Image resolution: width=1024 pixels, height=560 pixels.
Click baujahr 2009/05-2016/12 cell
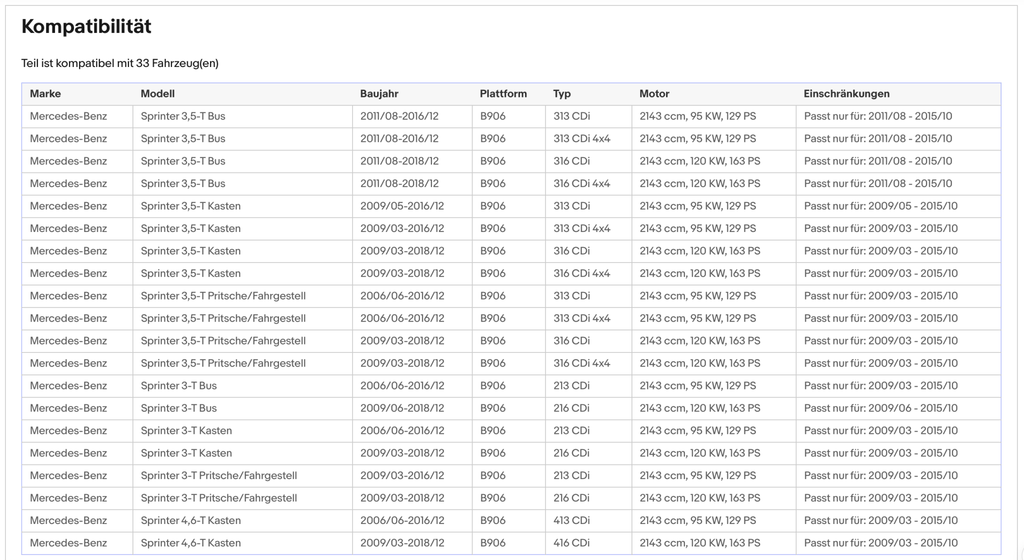(x=412, y=206)
